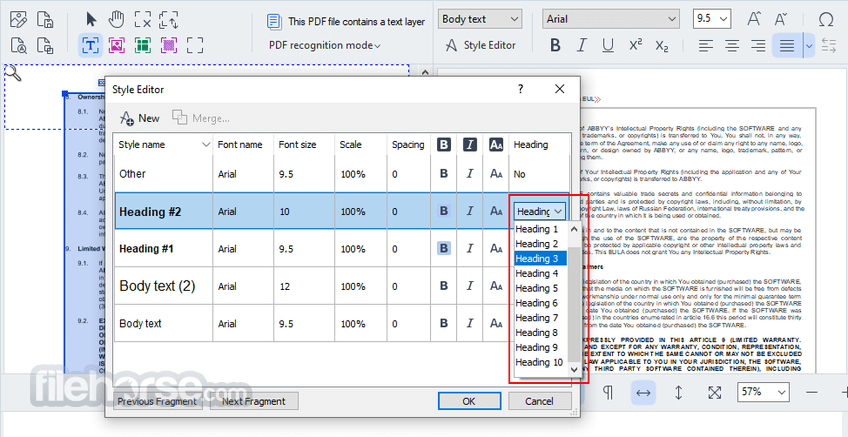This screenshot has width=848, height=437.
Task: Click the decrease font size icon
Action: coord(780,19)
